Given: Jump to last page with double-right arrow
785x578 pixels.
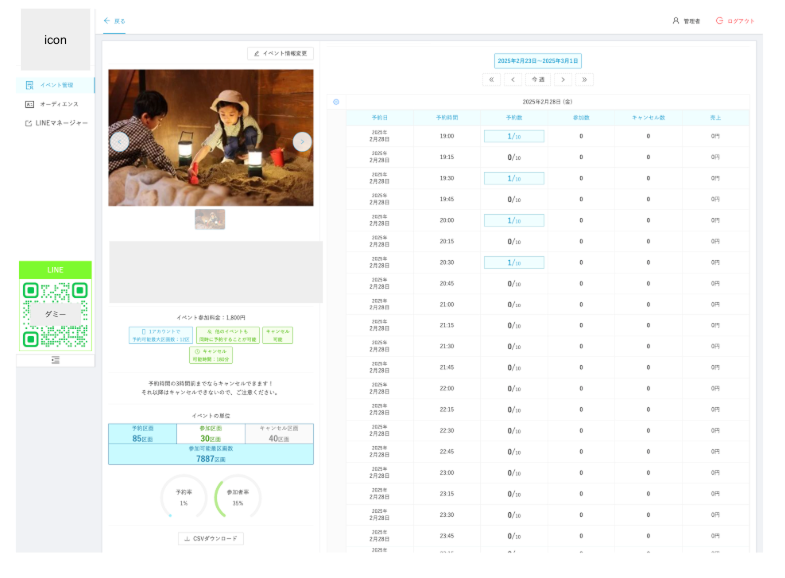Looking at the screenshot, I should (x=584, y=79).
